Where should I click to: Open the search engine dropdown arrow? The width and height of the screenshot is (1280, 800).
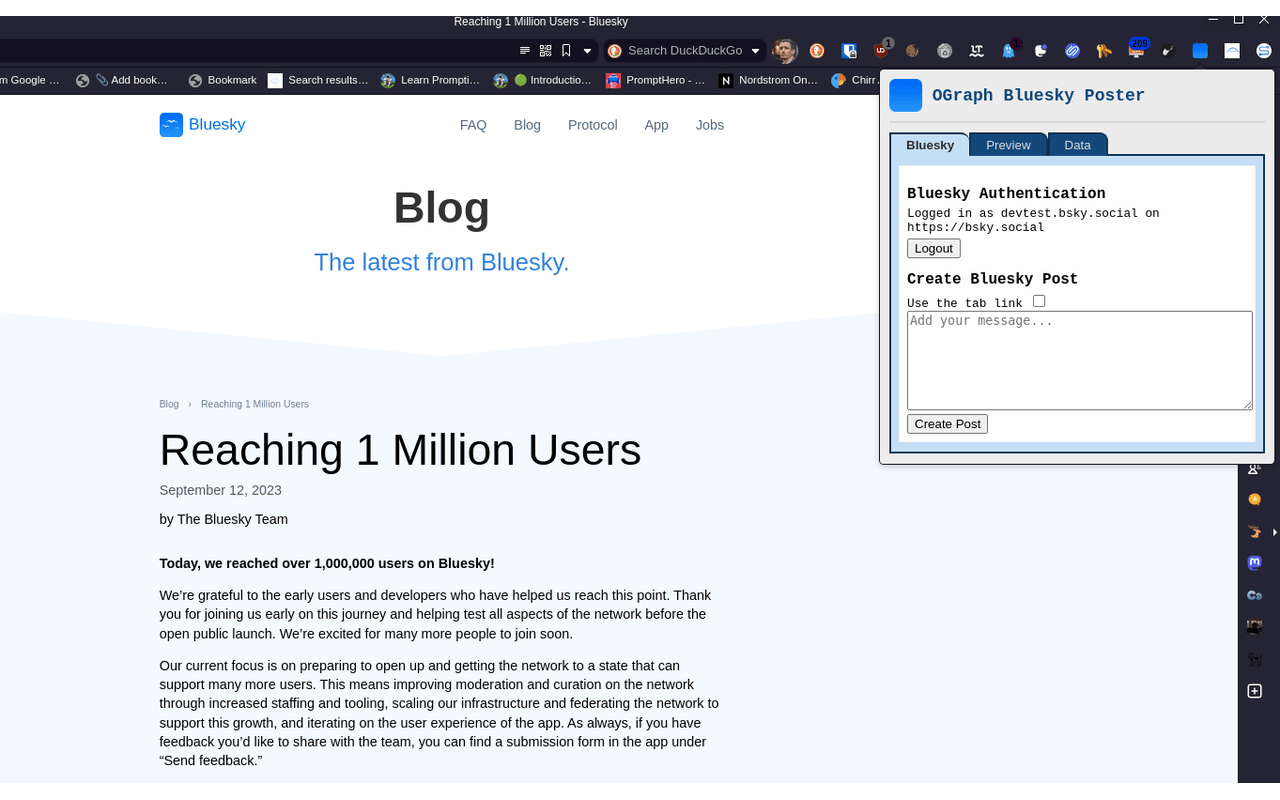click(x=756, y=51)
